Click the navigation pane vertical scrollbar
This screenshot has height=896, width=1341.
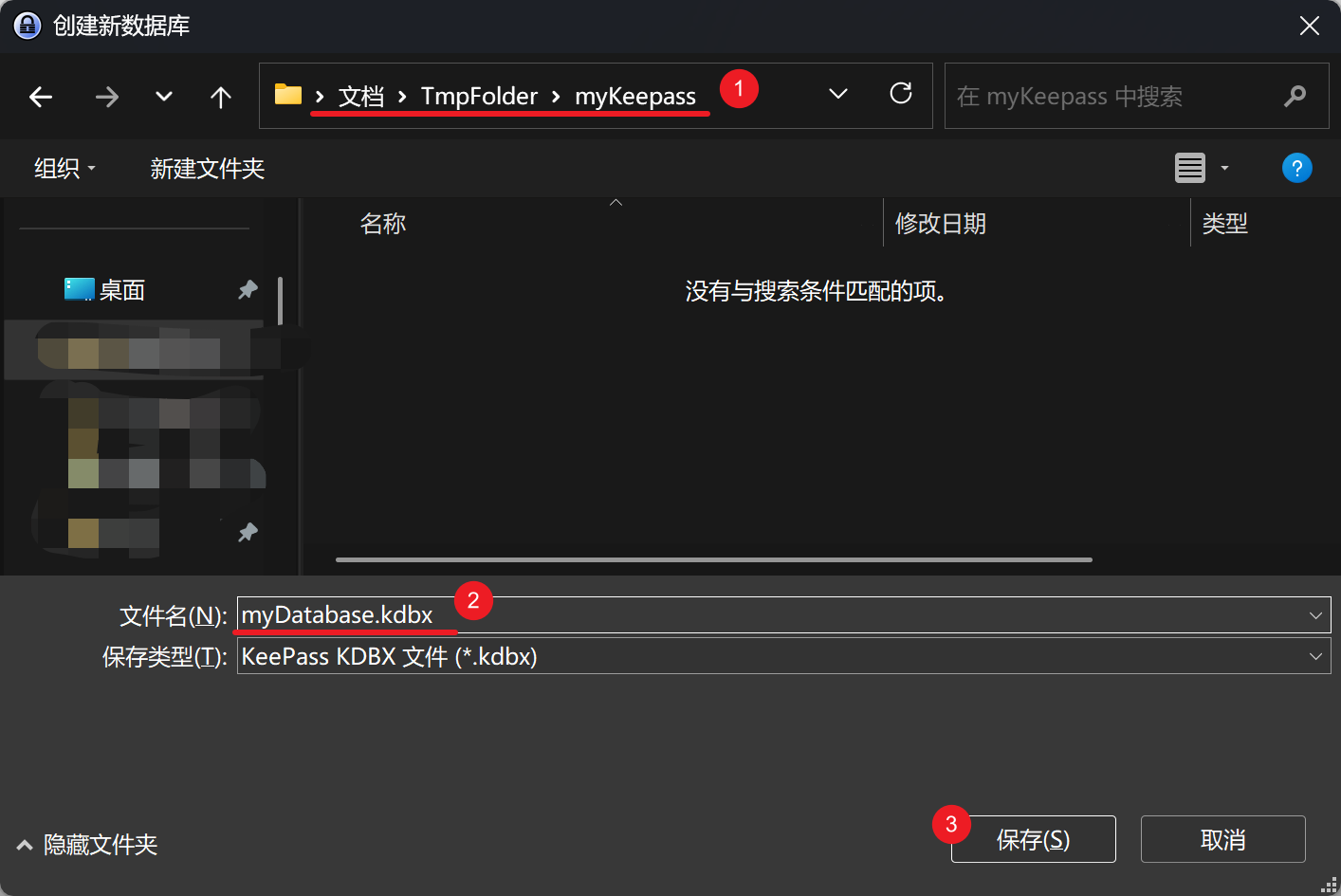pos(280,302)
